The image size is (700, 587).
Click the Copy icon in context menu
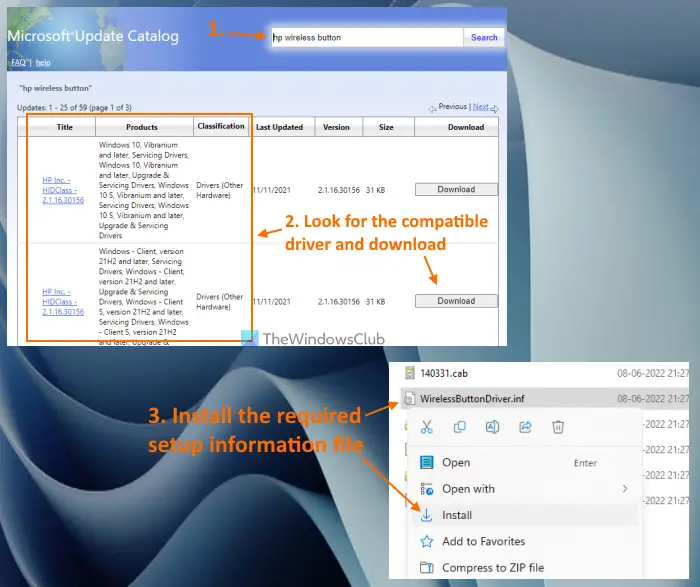coord(459,427)
